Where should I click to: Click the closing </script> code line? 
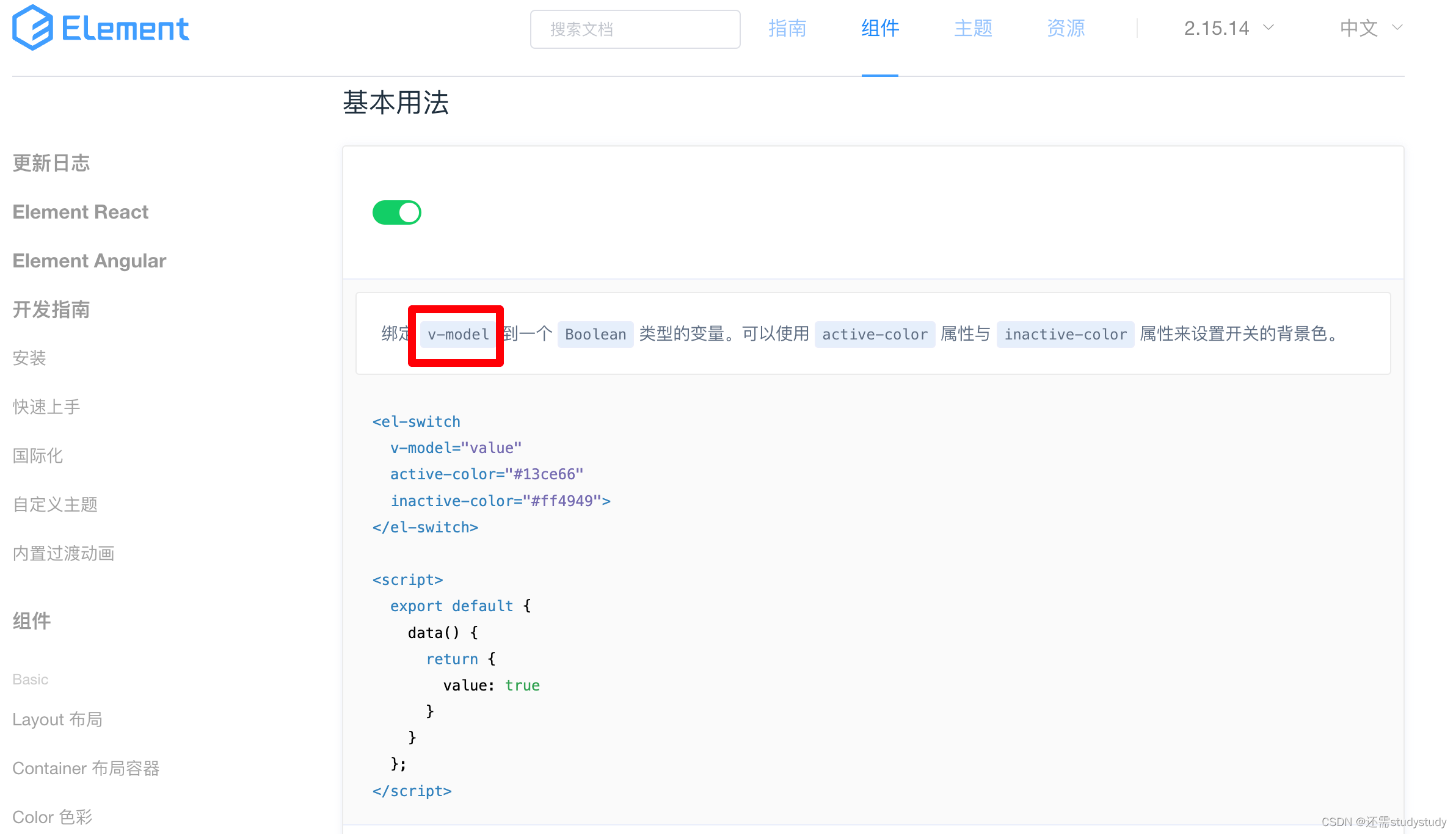[x=412, y=791]
